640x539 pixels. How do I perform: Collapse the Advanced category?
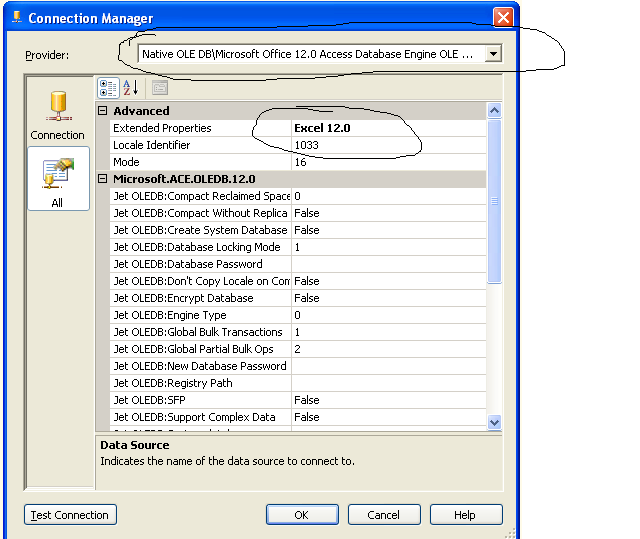103,111
